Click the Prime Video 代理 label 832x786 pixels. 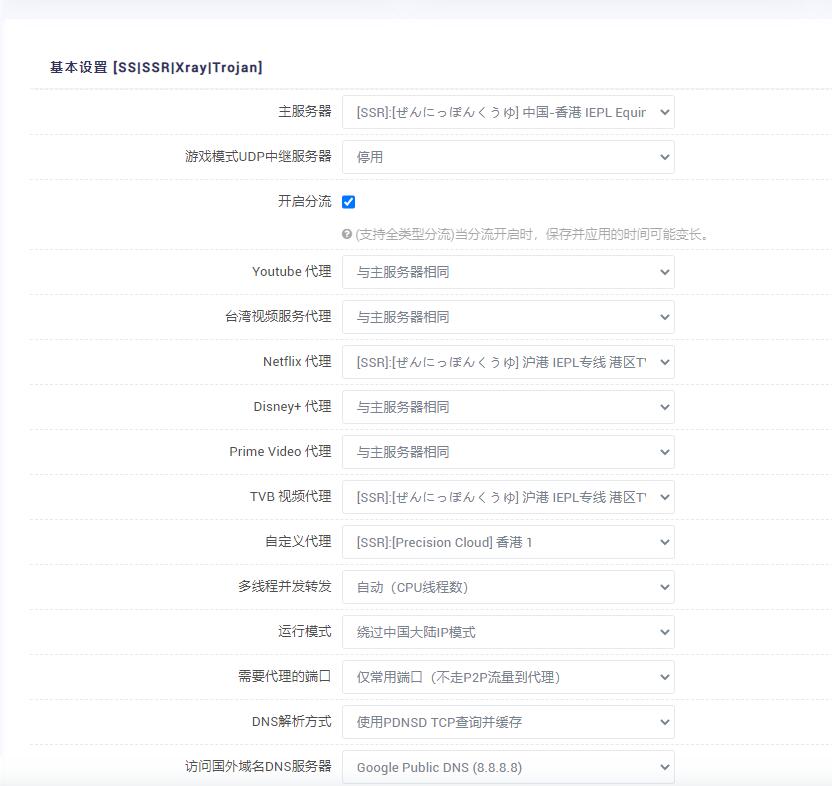click(280, 451)
